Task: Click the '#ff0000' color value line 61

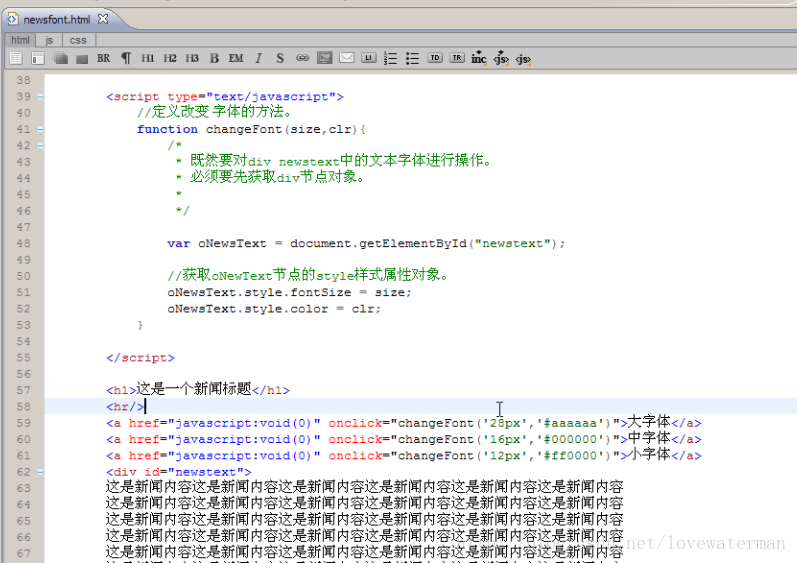Action: 572,456
